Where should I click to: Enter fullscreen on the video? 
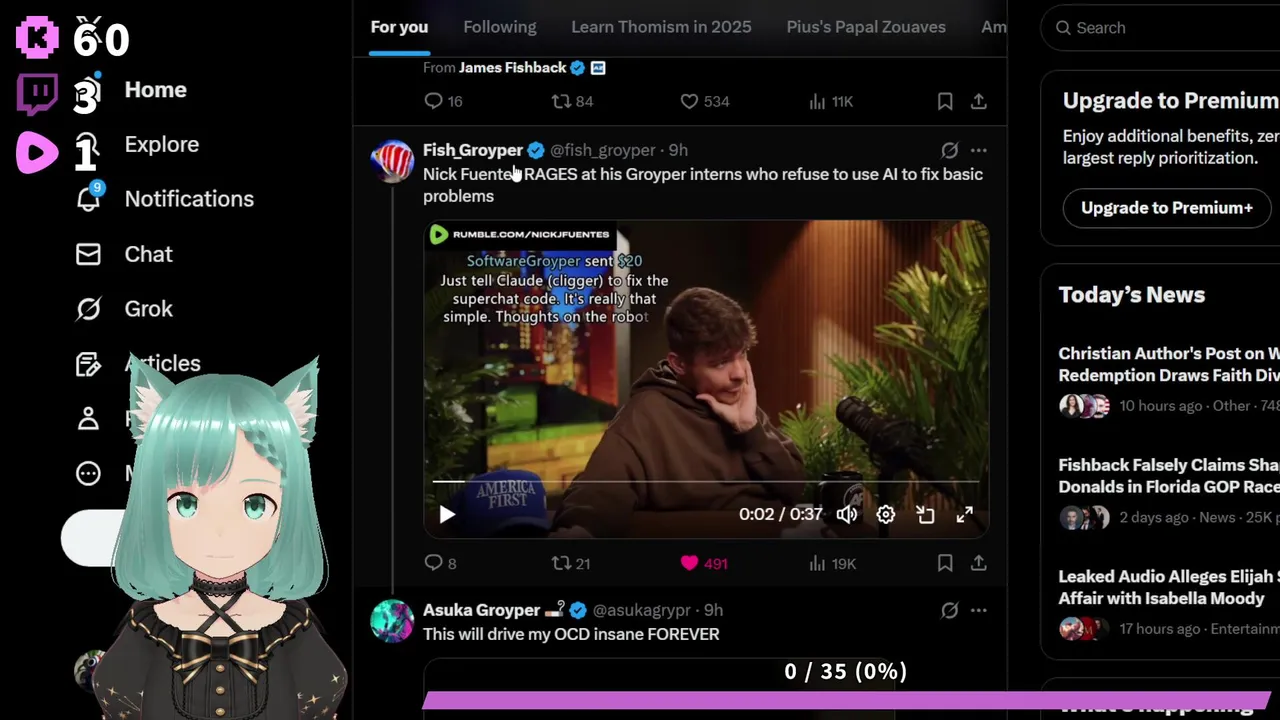click(964, 514)
